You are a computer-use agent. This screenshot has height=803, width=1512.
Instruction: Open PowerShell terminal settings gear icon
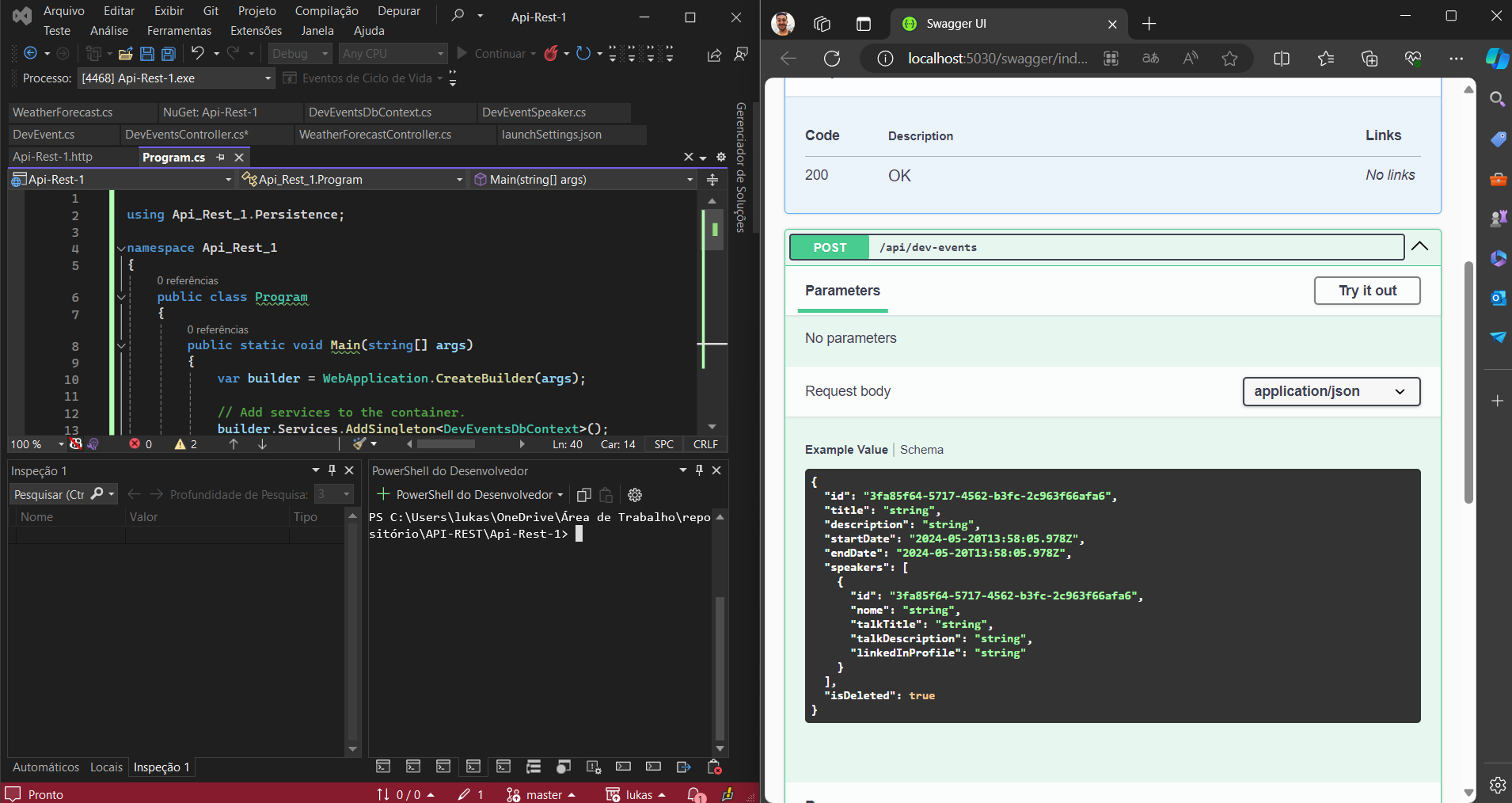pos(635,495)
